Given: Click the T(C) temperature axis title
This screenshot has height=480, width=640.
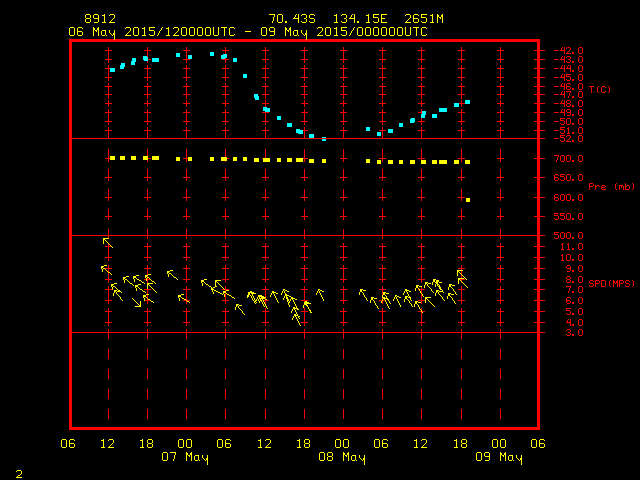Looking at the screenshot, I should coord(600,89).
